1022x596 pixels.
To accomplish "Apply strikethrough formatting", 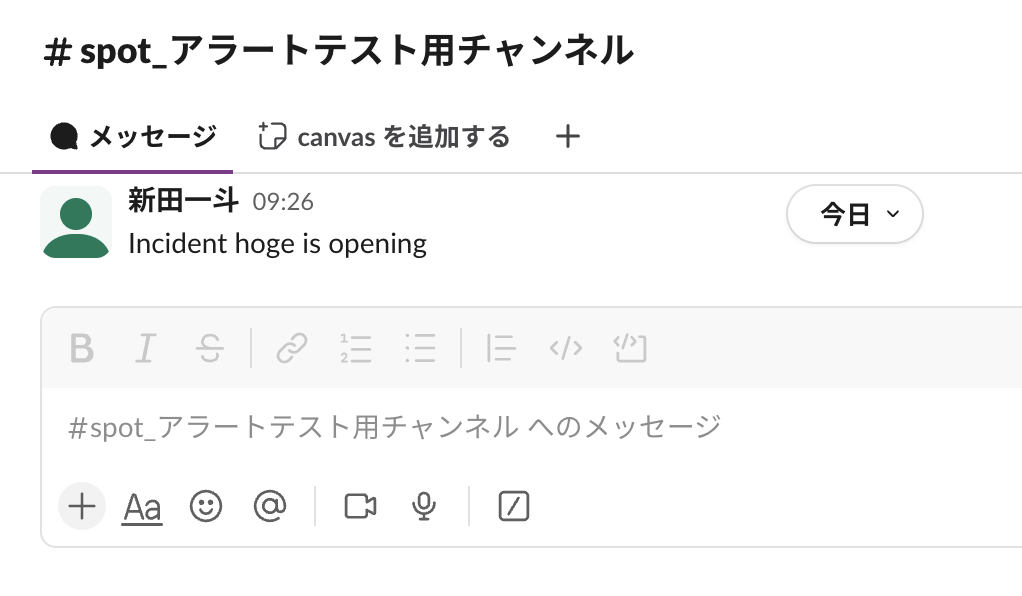I will point(210,349).
